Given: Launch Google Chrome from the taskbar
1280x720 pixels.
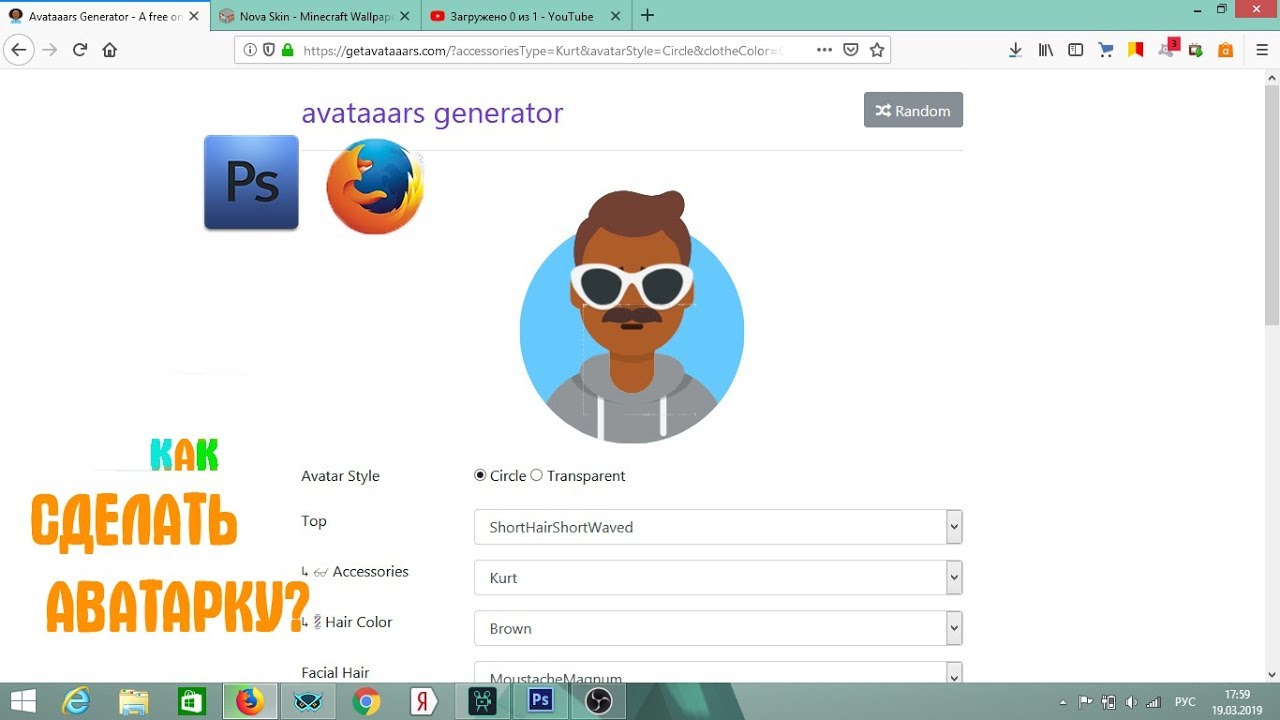Looking at the screenshot, I should tap(366, 701).
